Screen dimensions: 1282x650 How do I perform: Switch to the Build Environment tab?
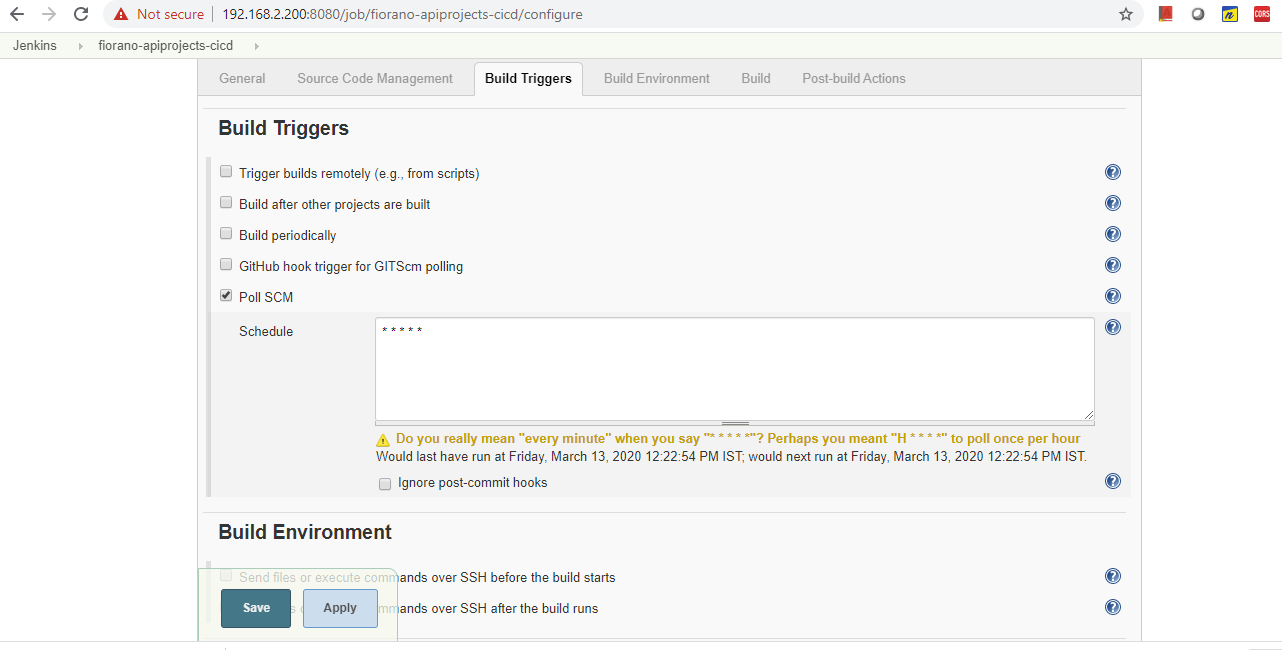(x=657, y=78)
